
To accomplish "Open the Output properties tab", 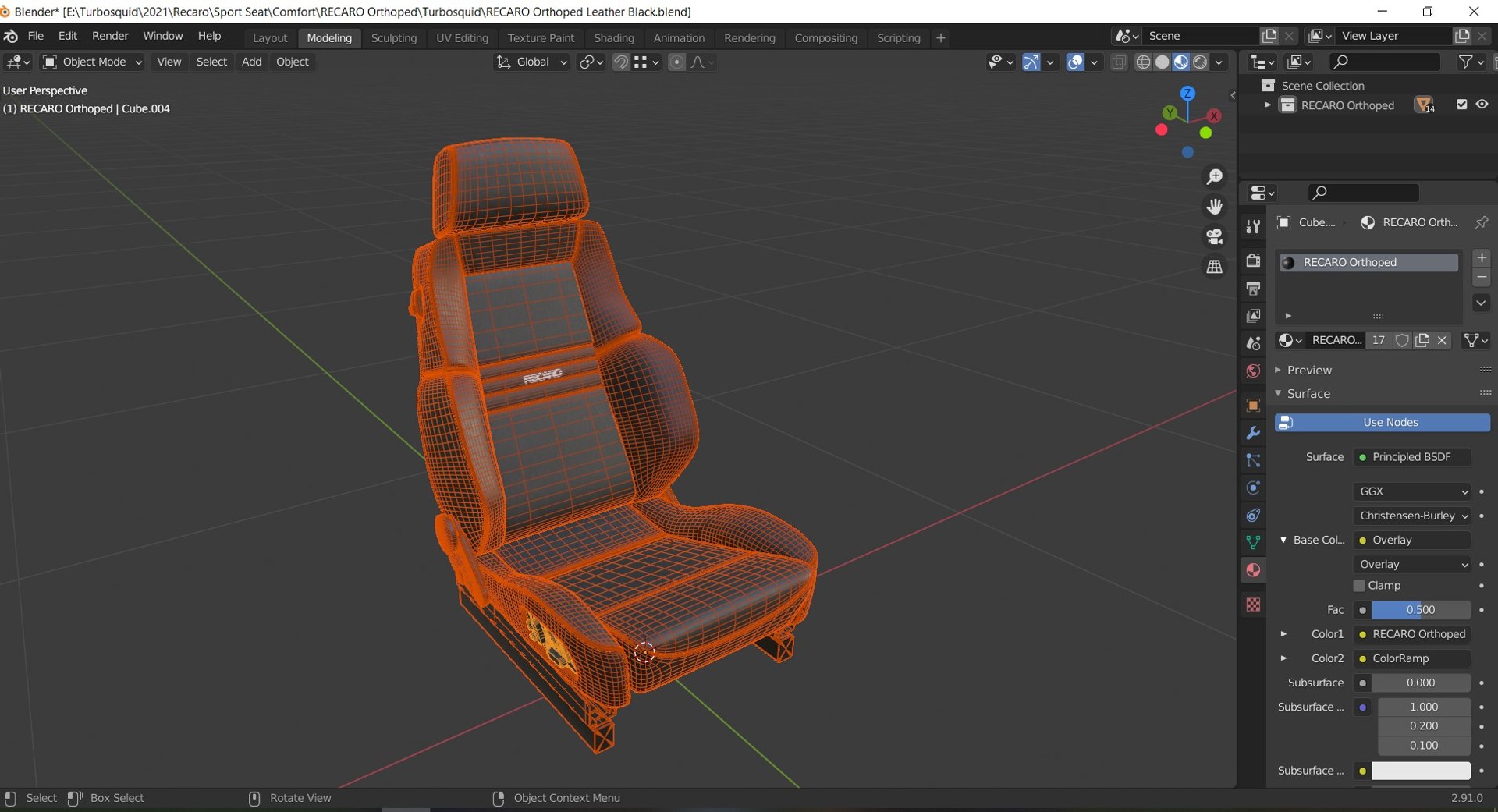I will [x=1253, y=289].
